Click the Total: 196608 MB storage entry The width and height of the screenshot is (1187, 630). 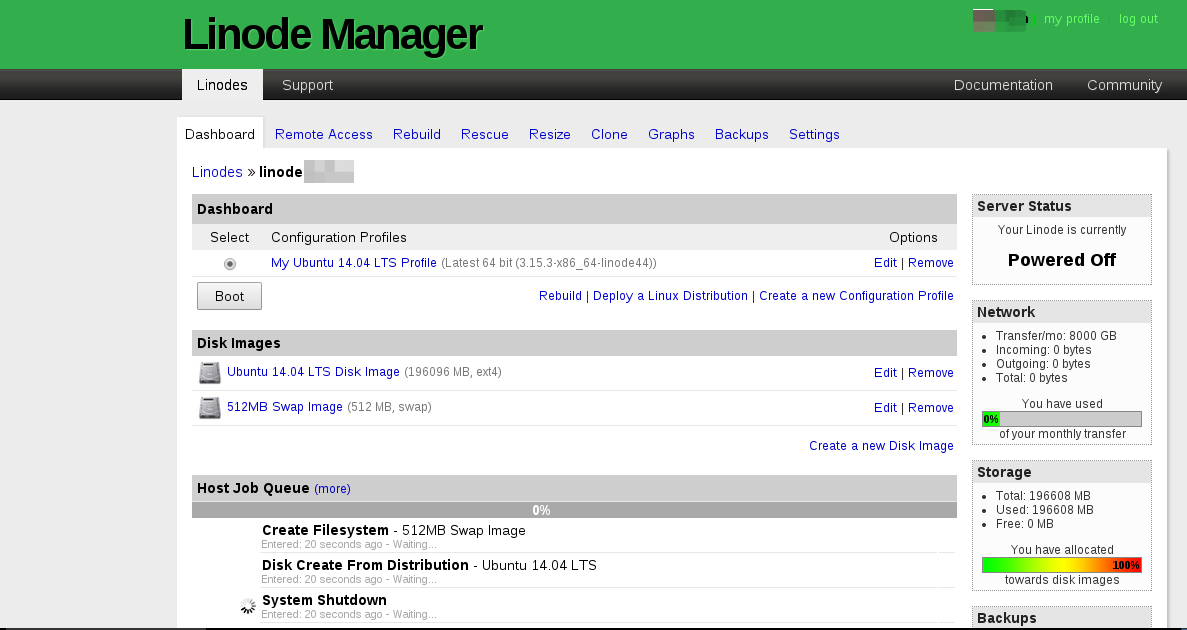click(x=1044, y=496)
